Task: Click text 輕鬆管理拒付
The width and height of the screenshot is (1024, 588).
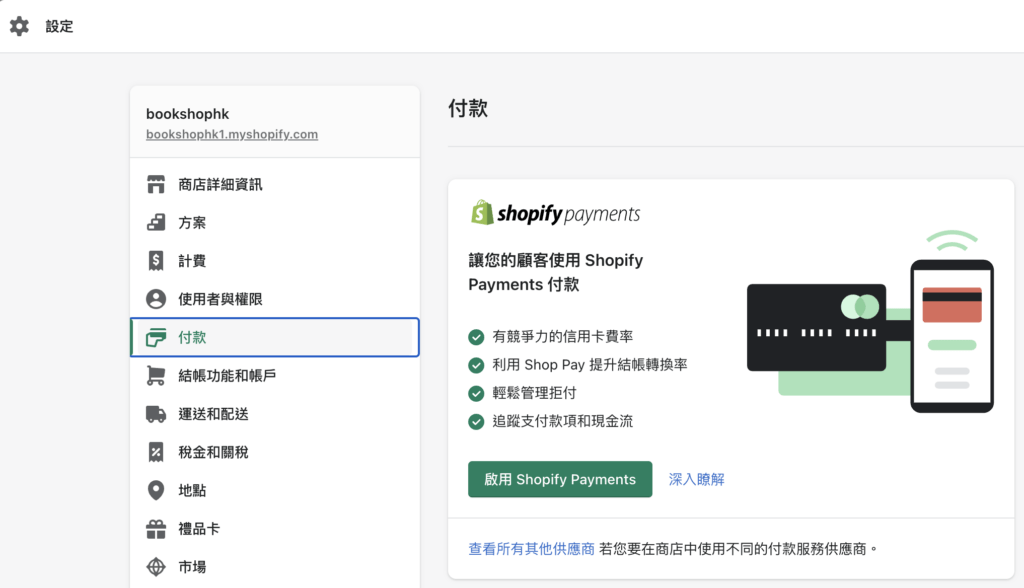Action: click(x=534, y=393)
